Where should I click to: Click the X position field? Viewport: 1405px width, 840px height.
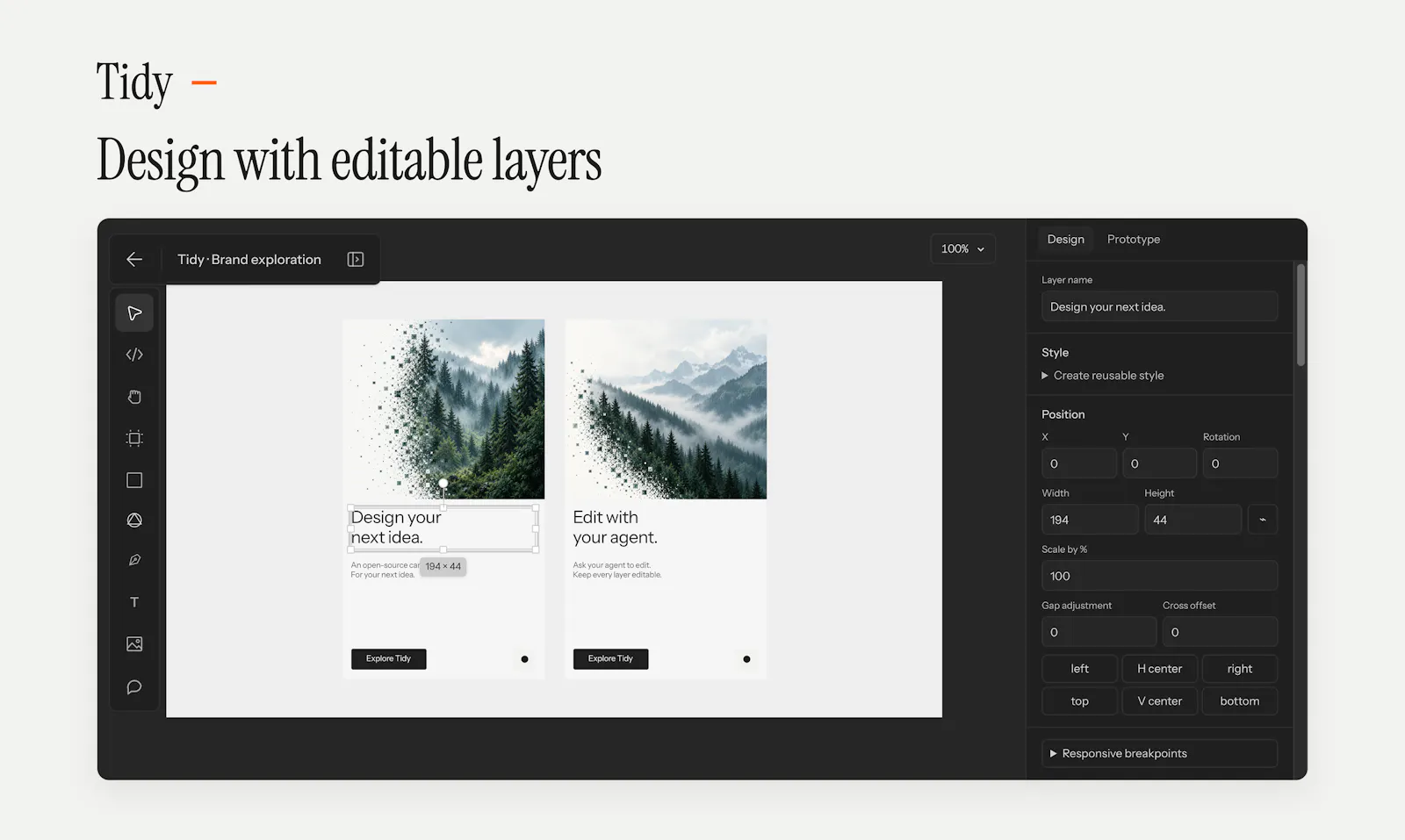click(1079, 463)
